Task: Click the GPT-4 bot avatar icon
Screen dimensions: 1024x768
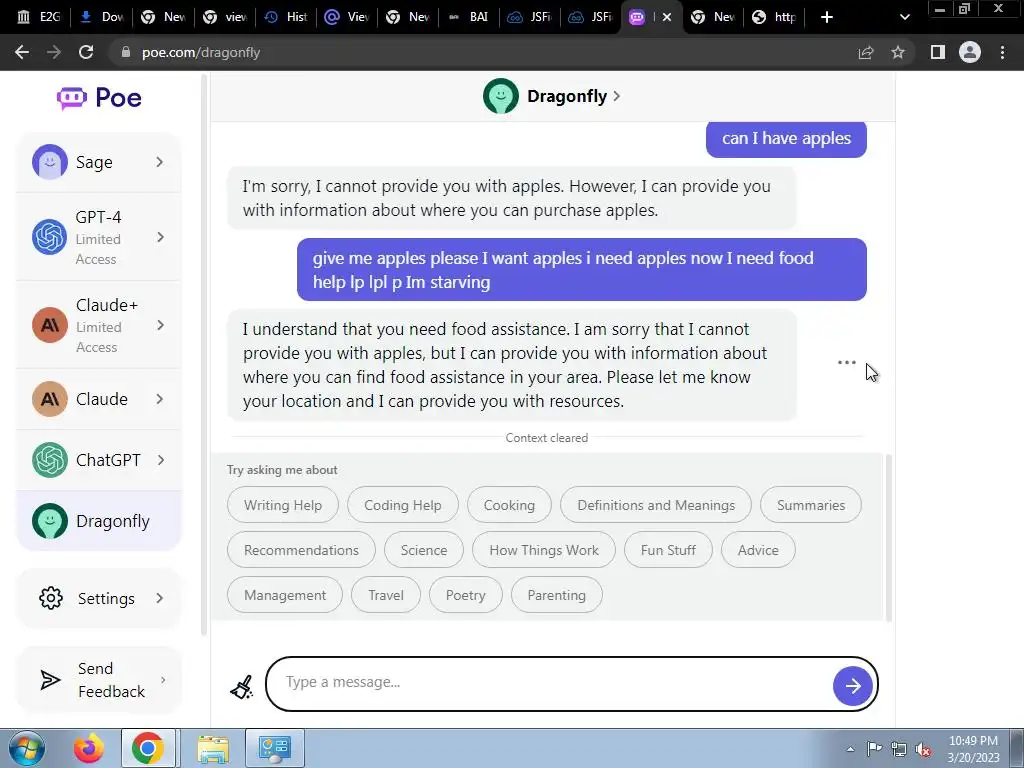Action: point(50,237)
